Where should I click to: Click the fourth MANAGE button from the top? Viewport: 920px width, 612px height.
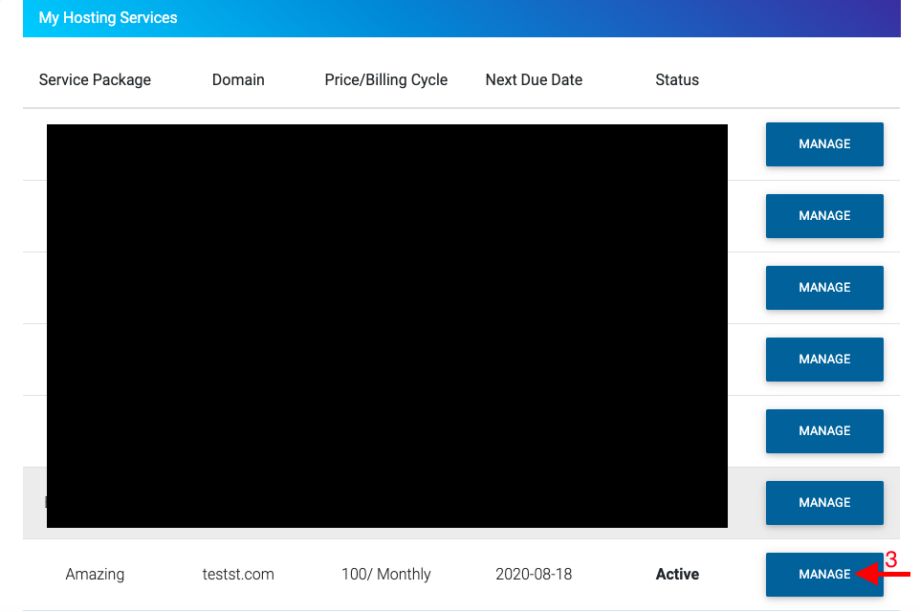pyautogui.click(x=824, y=359)
